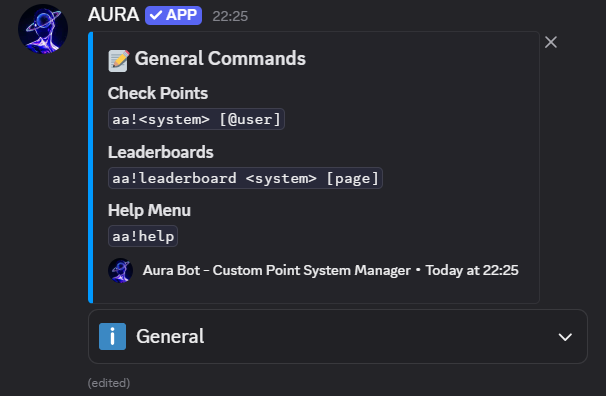Image resolution: width=606 pixels, height=396 pixels.
Task: Dismiss the embed with the X icon
Action: click(x=551, y=42)
